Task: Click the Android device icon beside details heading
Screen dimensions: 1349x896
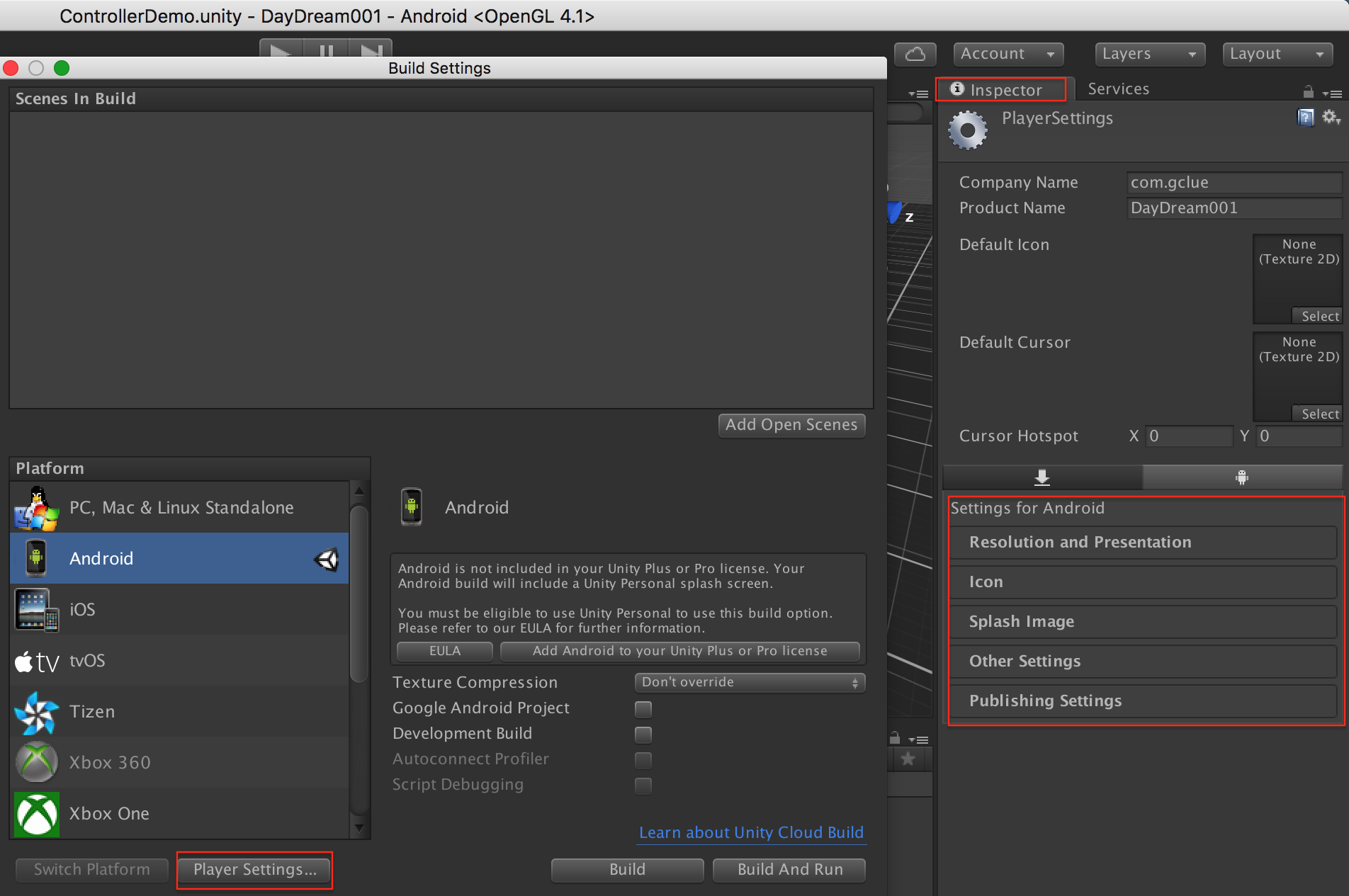Action: (x=412, y=507)
